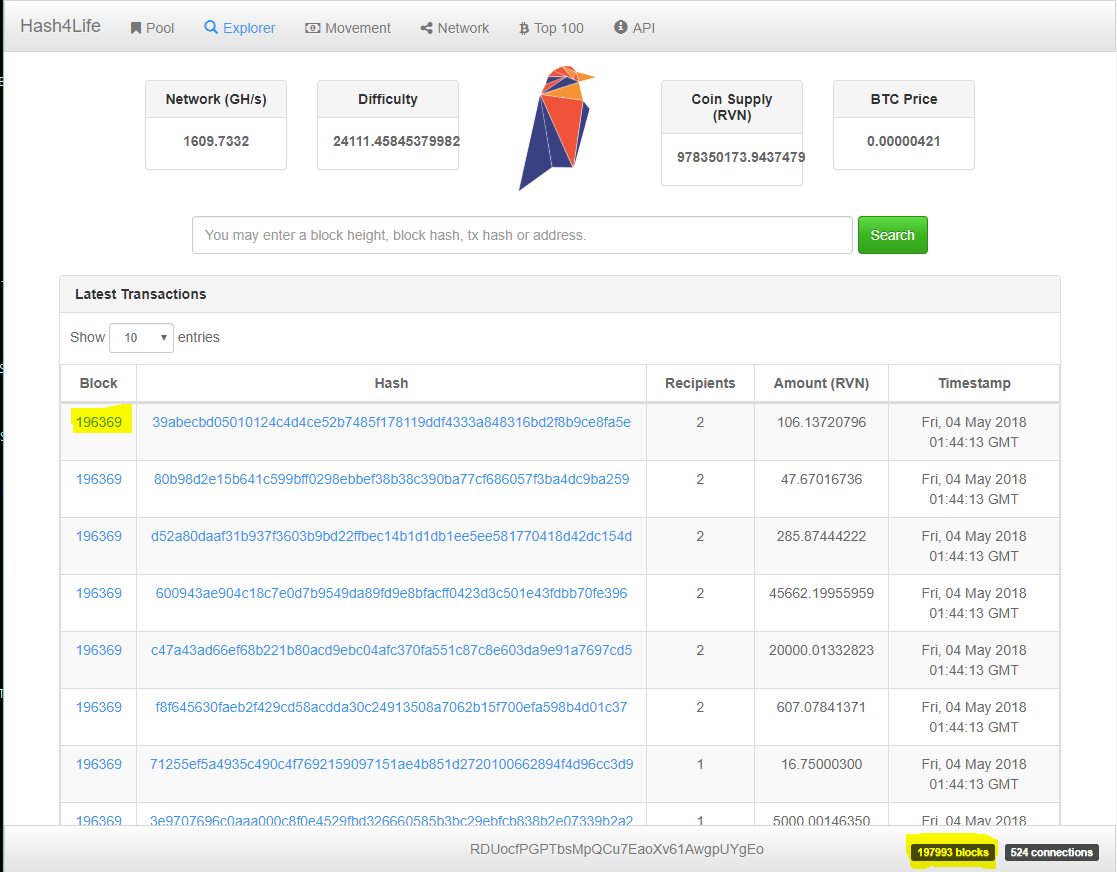Screen dimensions: 1117x872
Task: Switch to the Network page
Action: pos(454,28)
